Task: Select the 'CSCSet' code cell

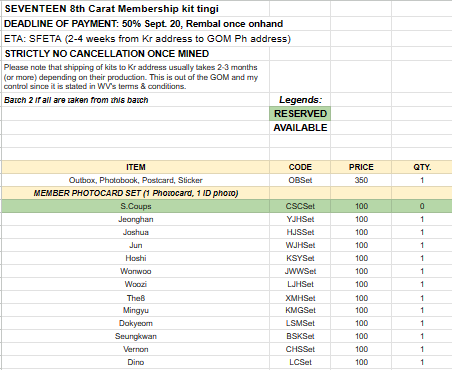Action: [300, 206]
